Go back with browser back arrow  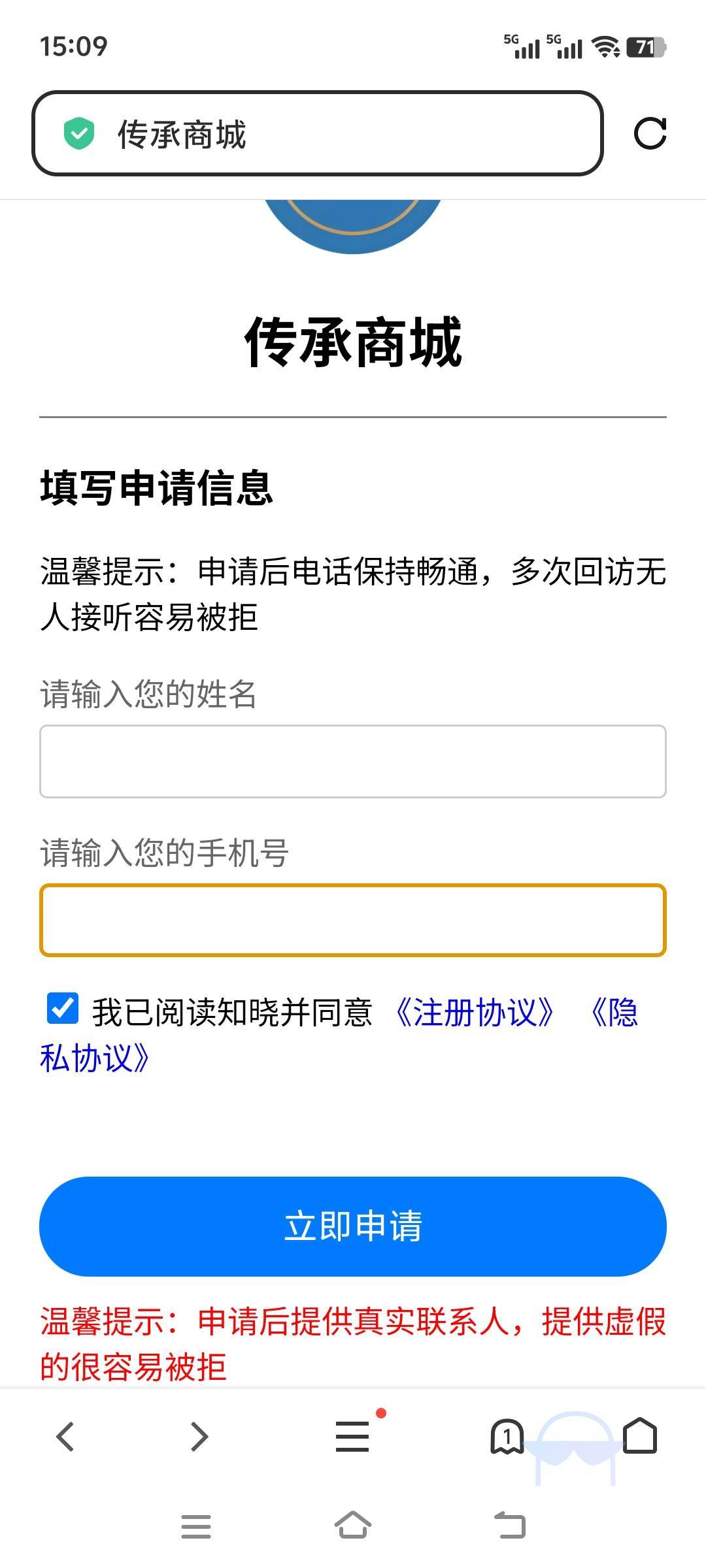point(65,1437)
